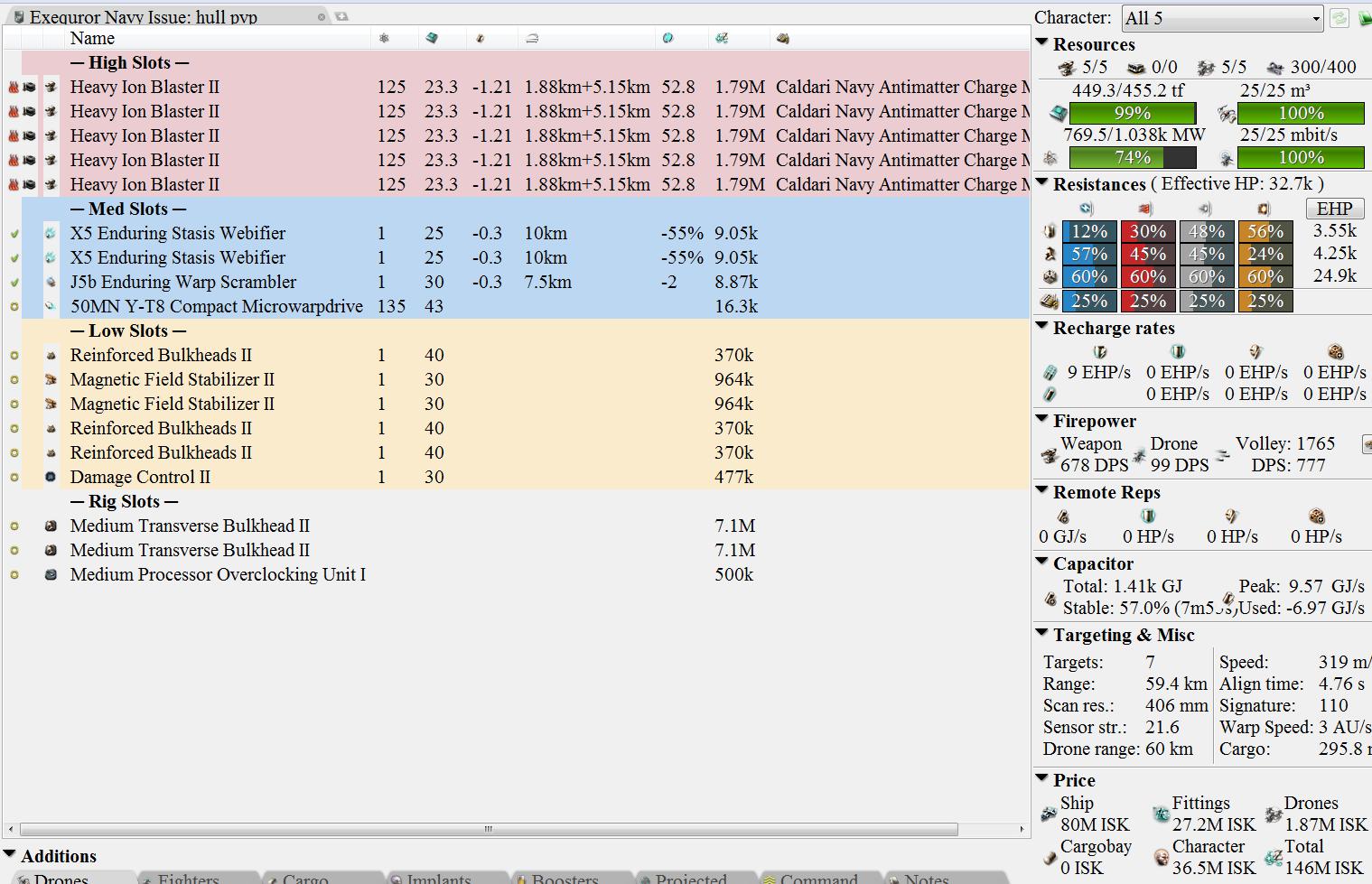Click the horizontal scrollbar thumb of the fitting list

click(489, 829)
